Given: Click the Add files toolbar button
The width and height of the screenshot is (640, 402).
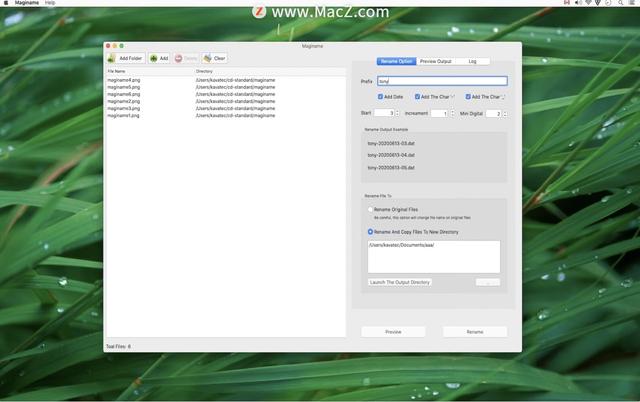Looking at the screenshot, I should pos(159,58).
